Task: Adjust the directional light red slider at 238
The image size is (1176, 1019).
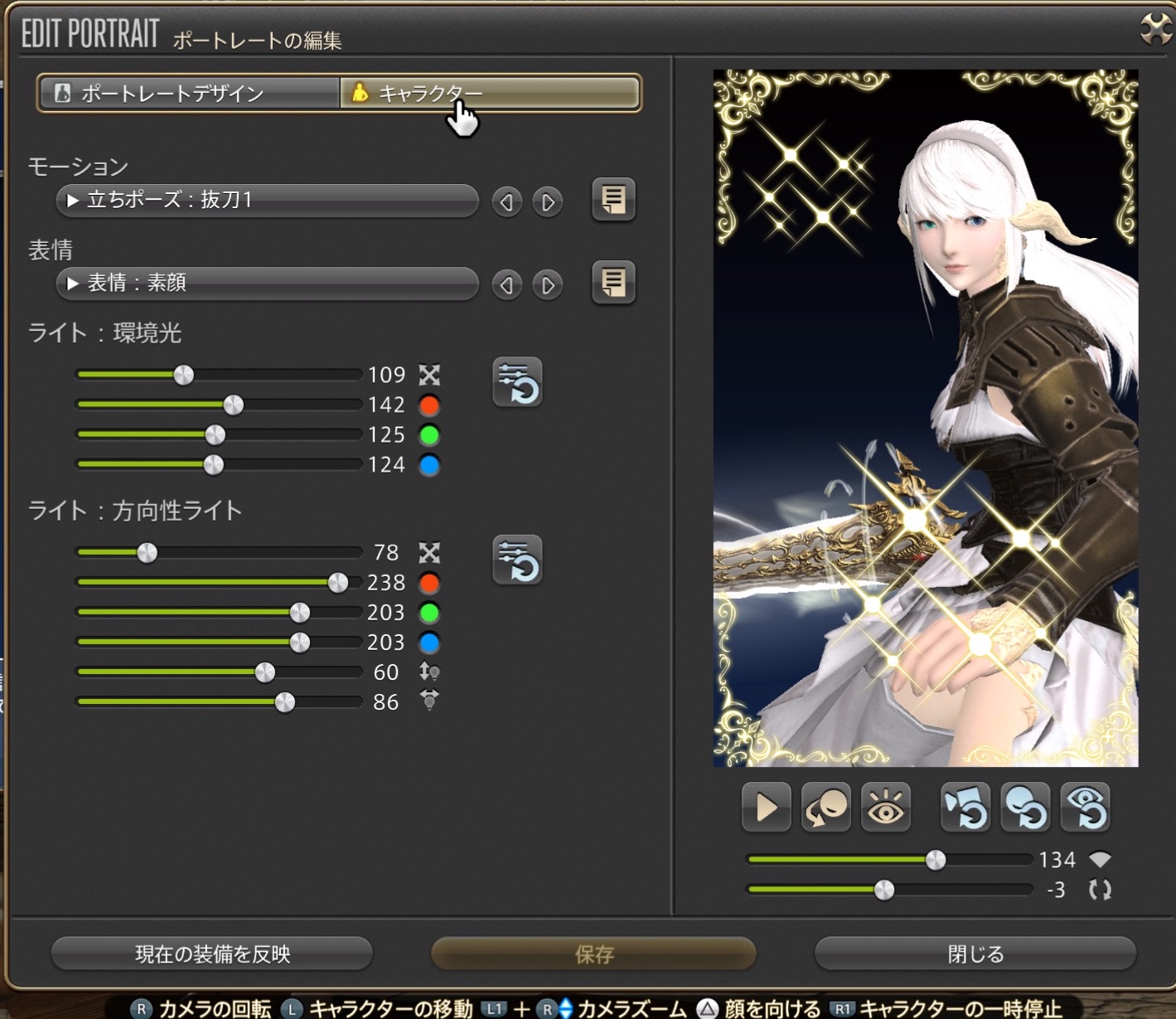Action: tap(219, 583)
